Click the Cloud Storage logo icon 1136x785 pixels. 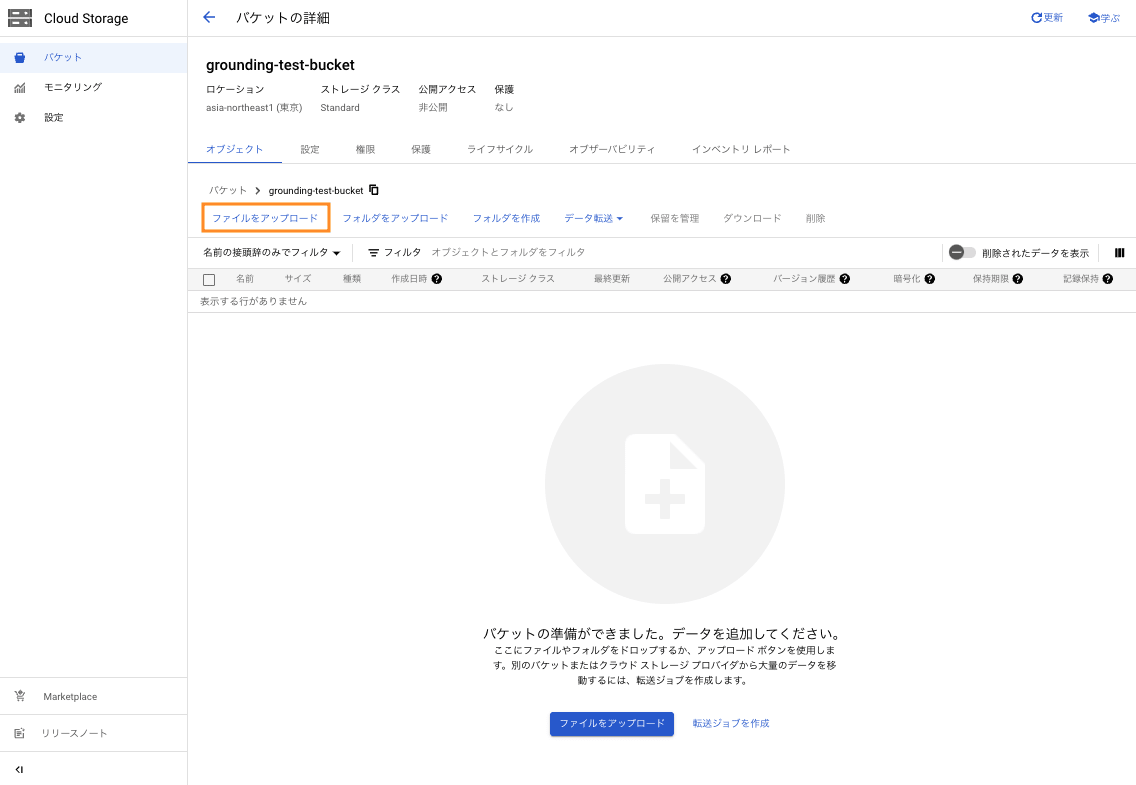pyautogui.click(x=20, y=18)
